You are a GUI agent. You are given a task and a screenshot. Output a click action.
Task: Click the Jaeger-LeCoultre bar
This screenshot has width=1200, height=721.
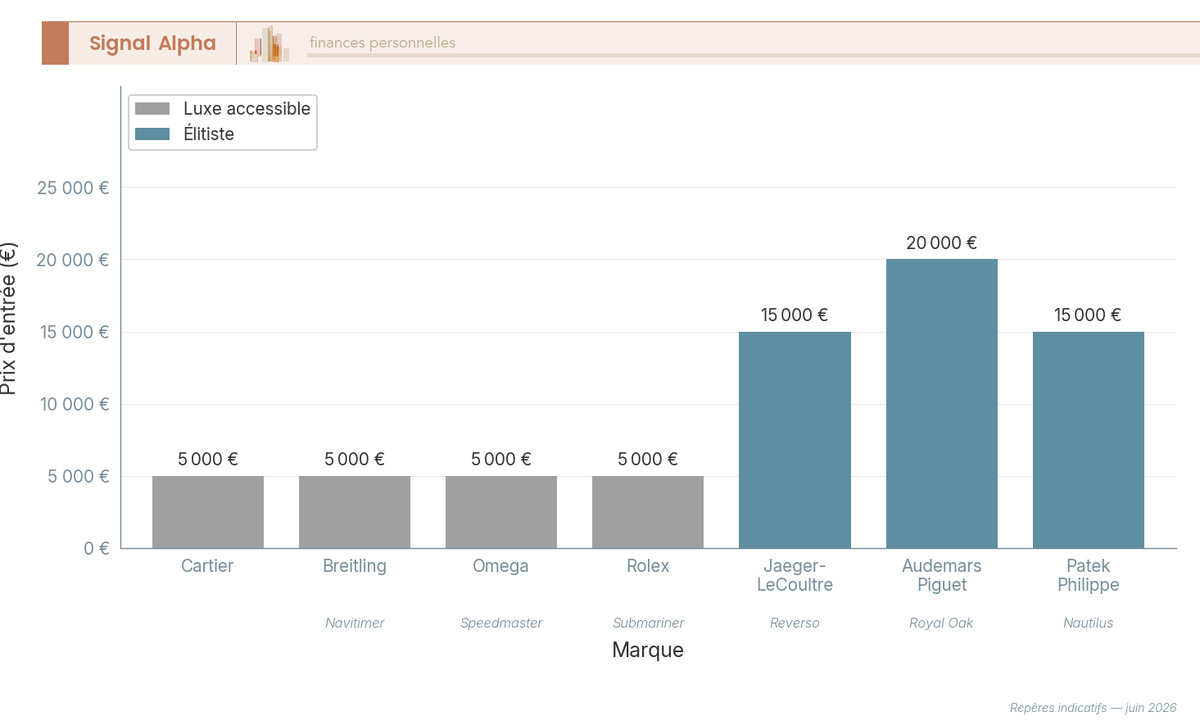tap(795, 440)
